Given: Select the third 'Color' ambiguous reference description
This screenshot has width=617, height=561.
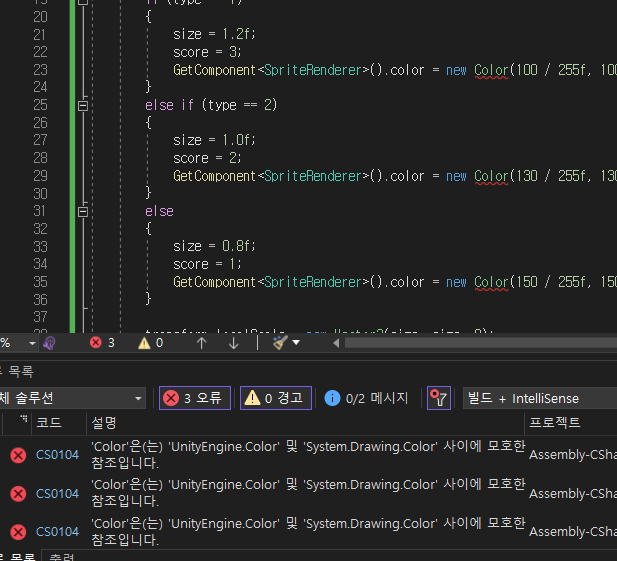Looking at the screenshot, I should [x=308, y=531].
